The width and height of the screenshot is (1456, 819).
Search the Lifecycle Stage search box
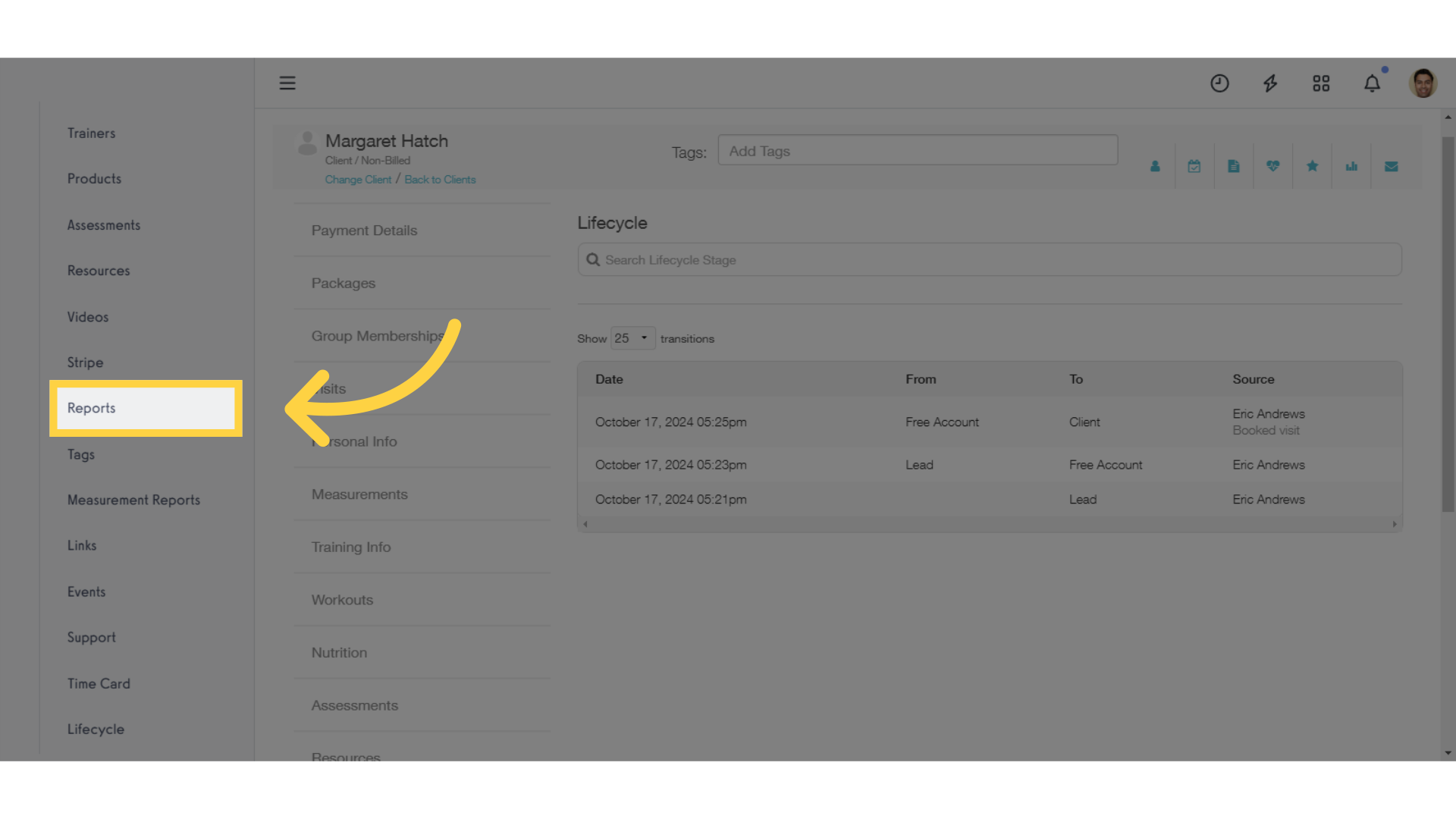990,259
